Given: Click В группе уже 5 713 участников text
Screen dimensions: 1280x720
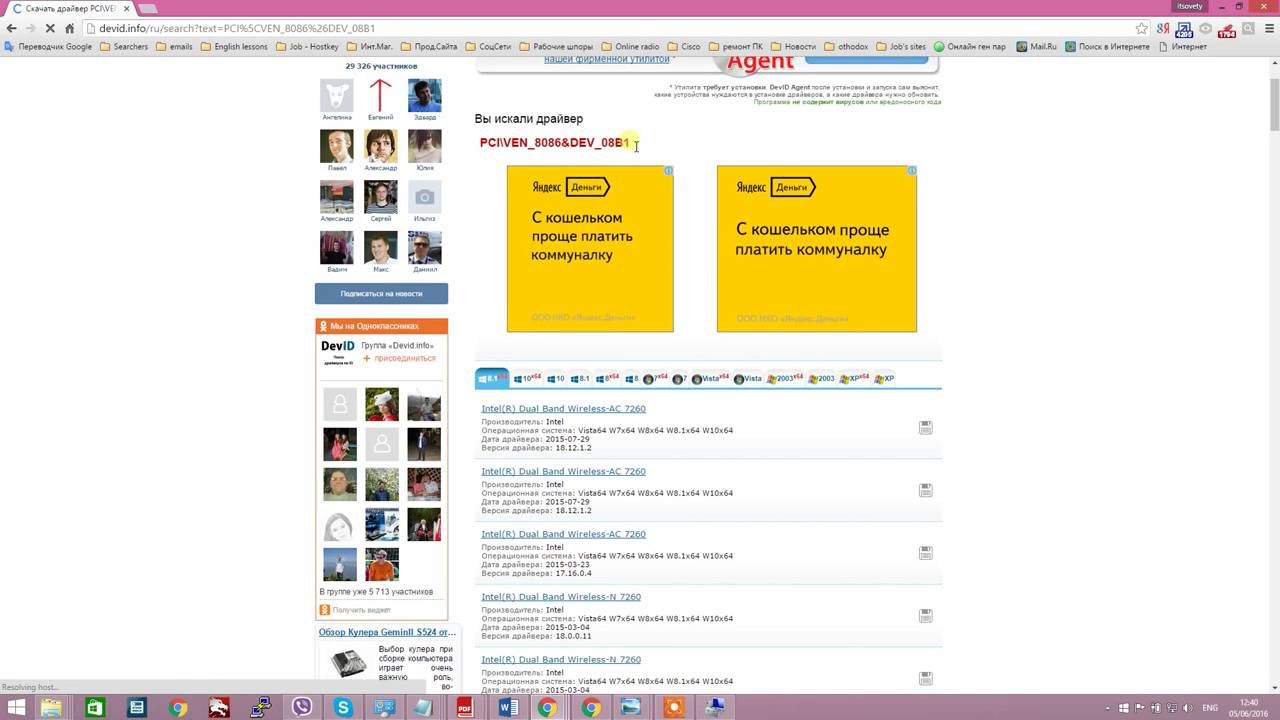Looking at the screenshot, I should click(x=376, y=592).
